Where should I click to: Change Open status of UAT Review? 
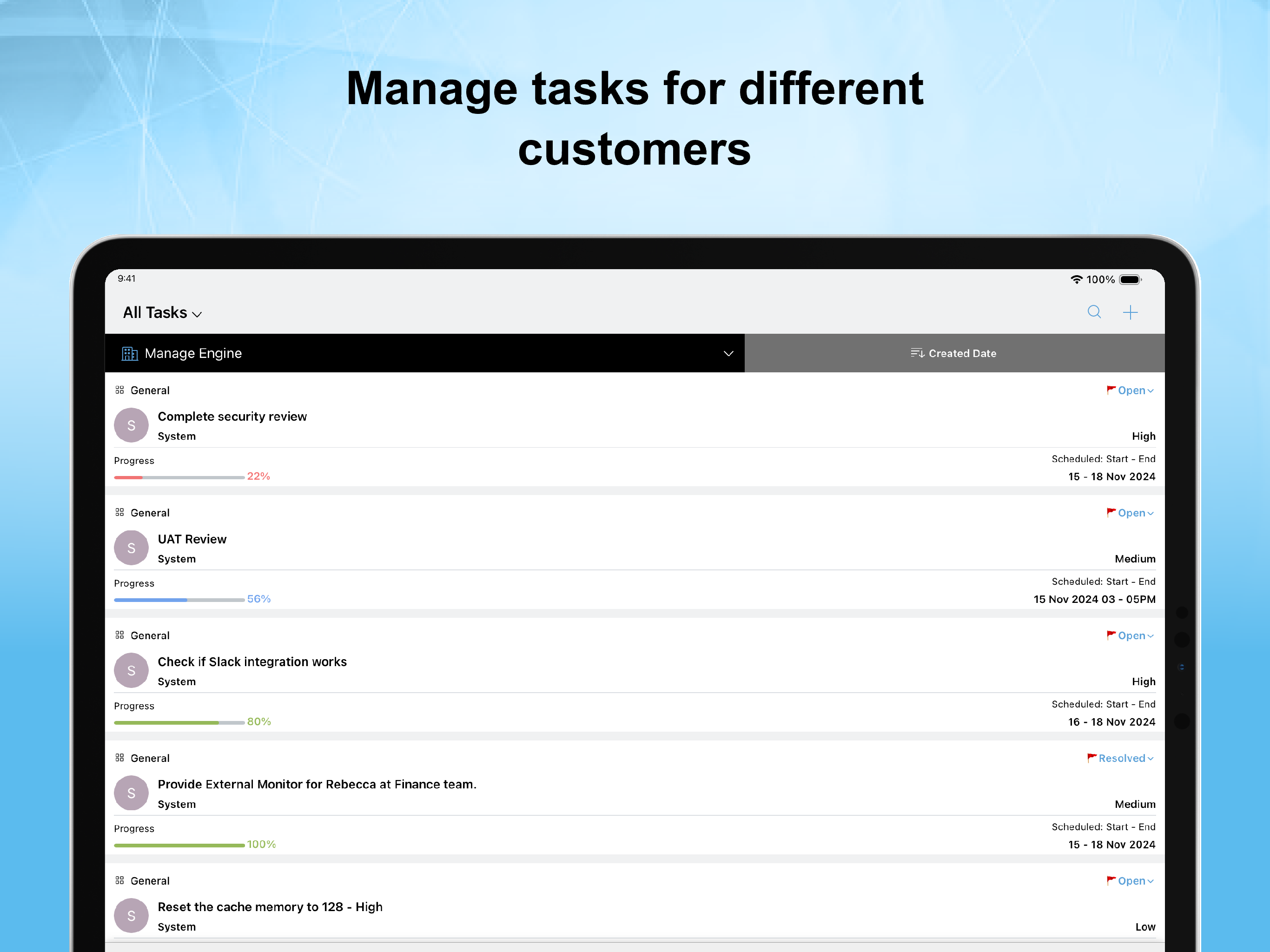(1136, 513)
